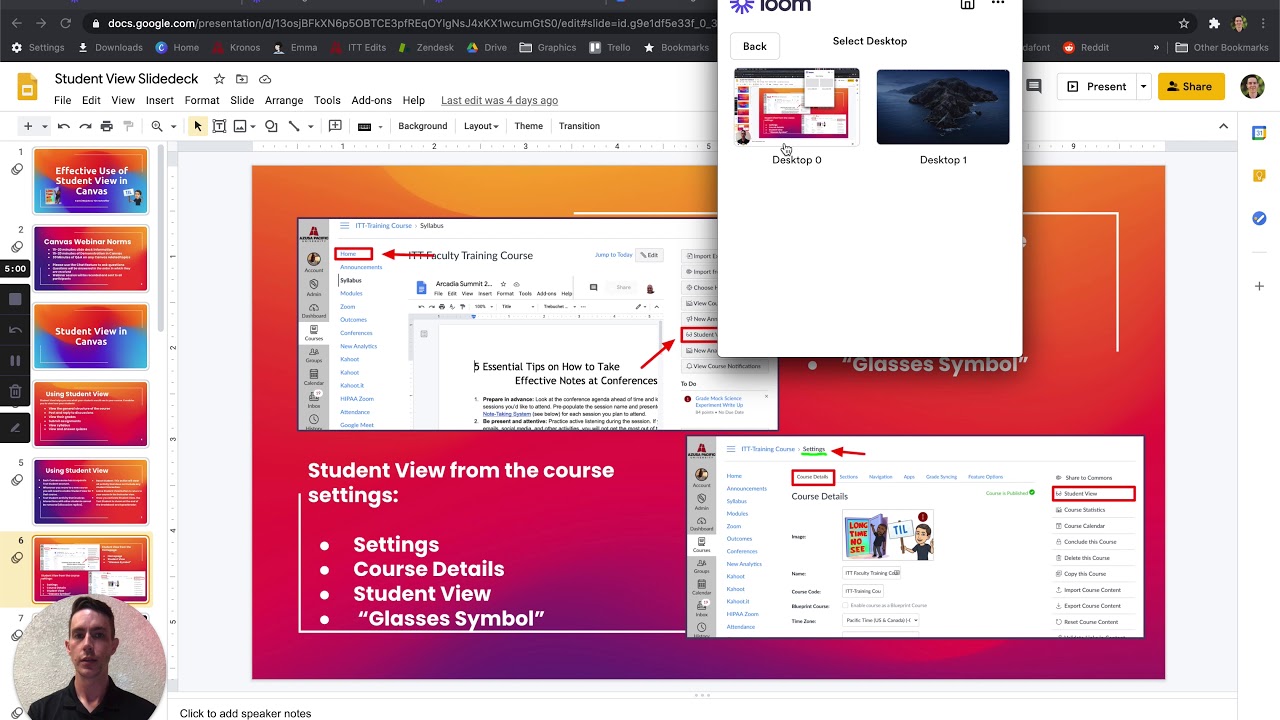Delete the Loom recording with trash icon
Screen dimensions: 1280x720
pyautogui.click(x=15, y=392)
